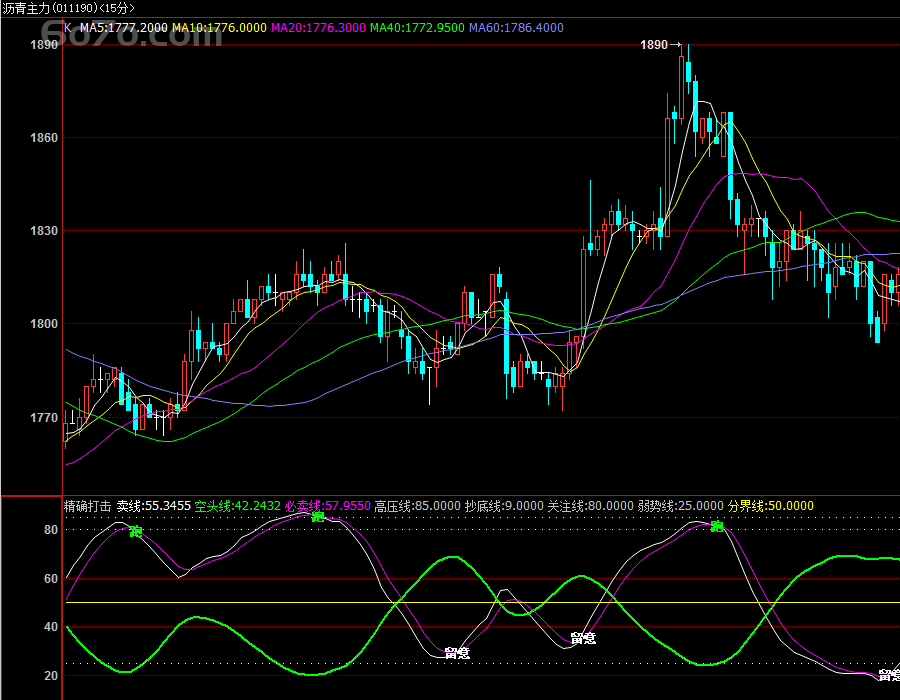Select the yellow 分界线 50.0000 label
The image size is (900, 700).
tap(770, 506)
